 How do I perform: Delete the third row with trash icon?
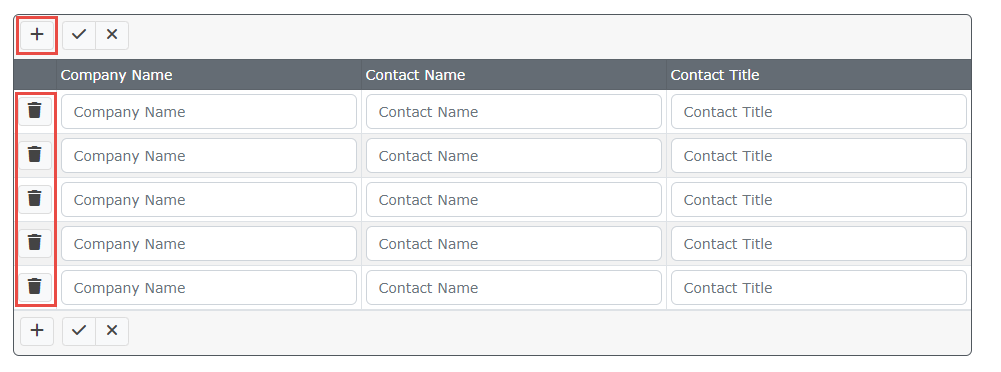click(35, 199)
